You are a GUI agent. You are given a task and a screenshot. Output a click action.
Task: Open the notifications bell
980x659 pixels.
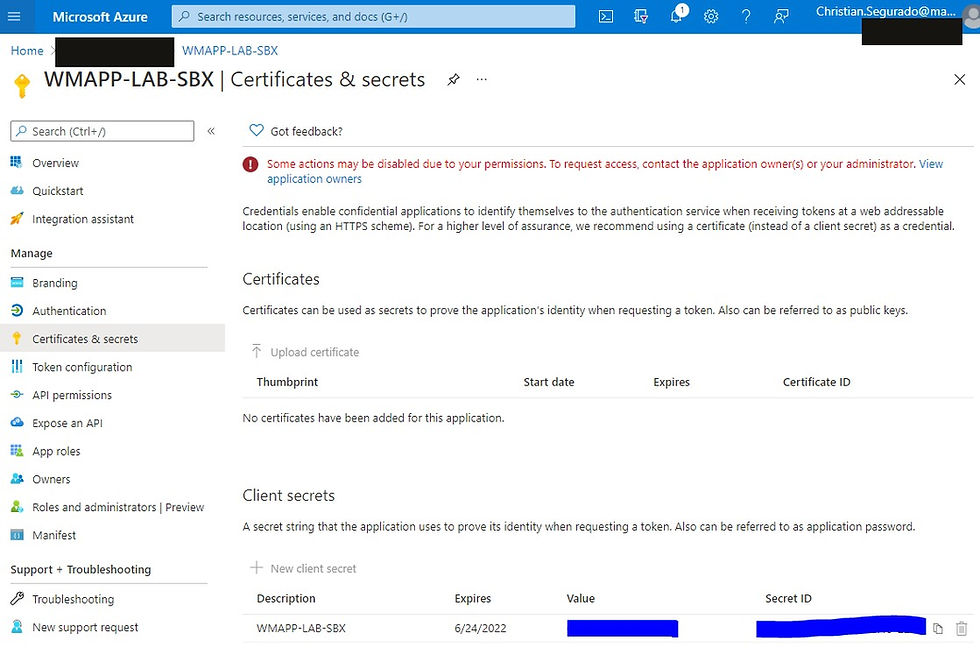coord(677,16)
